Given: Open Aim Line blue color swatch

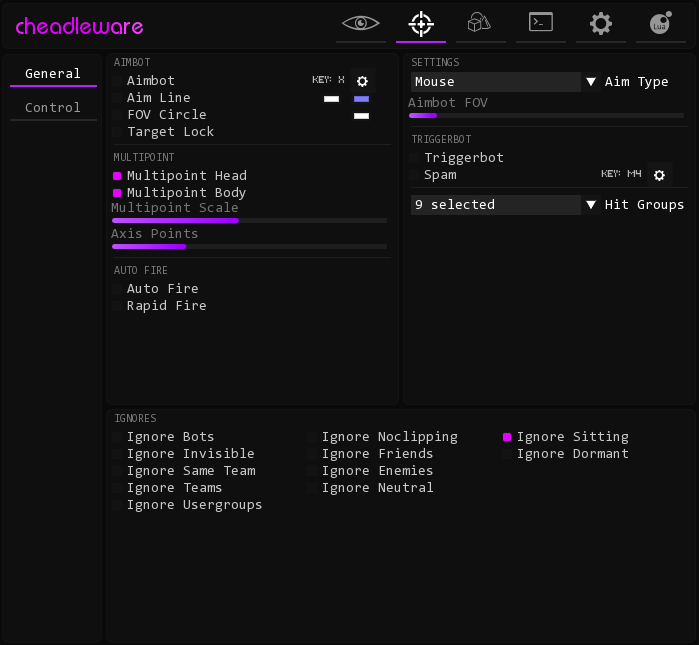Looking at the screenshot, I should click(362, 99).
